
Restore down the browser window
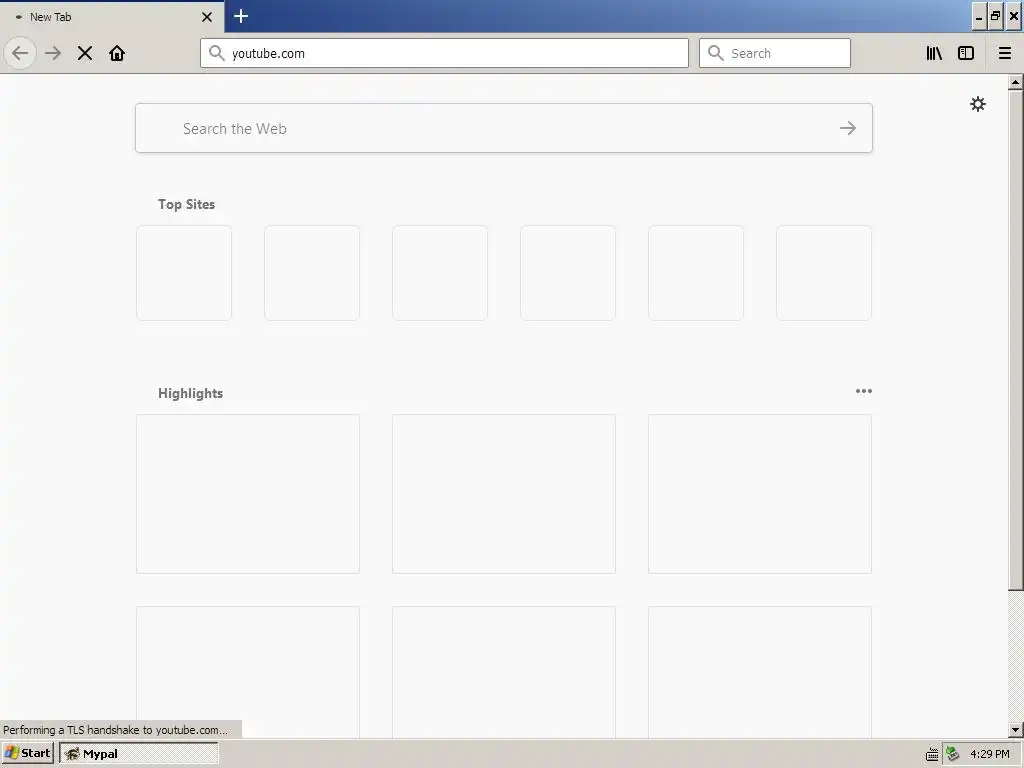click(995, 16)
